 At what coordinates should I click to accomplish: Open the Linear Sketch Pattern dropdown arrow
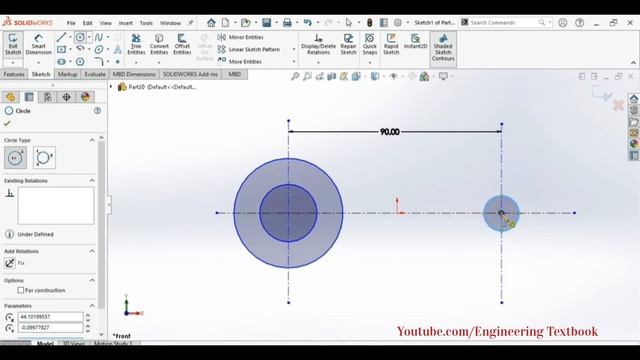tap(294, 49)
